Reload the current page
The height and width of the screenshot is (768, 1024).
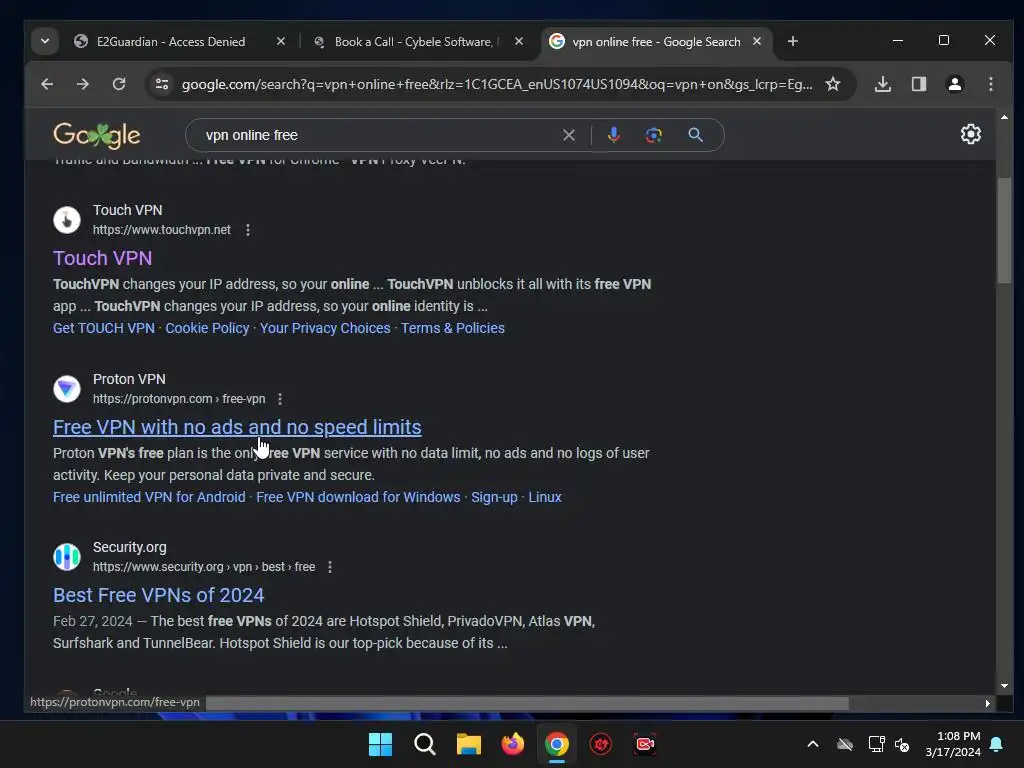point(119,84)
